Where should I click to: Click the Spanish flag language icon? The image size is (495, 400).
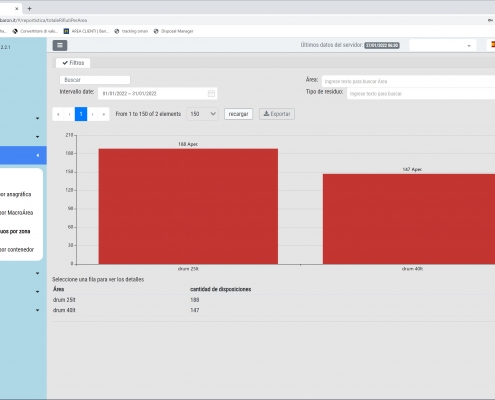pyautogui.click(x=492, y=44)
